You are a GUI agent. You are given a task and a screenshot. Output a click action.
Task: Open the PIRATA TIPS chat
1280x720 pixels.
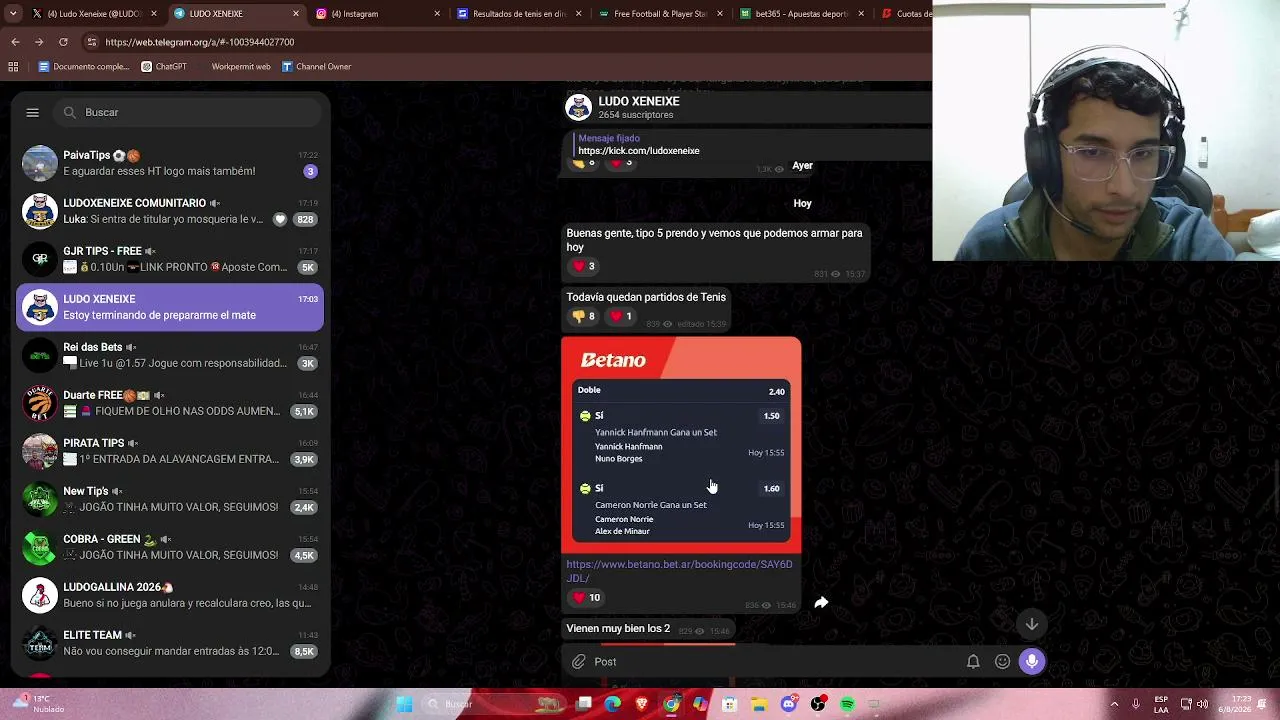[x=170, y=451]
